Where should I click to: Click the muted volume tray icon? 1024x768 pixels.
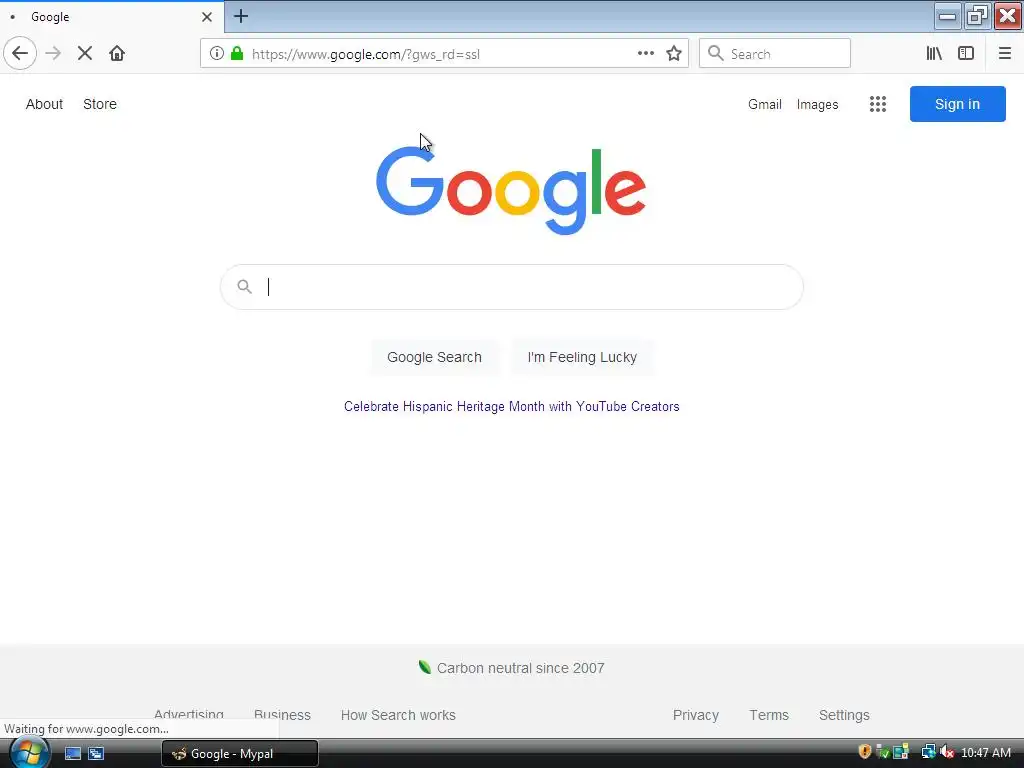point(947,752)
